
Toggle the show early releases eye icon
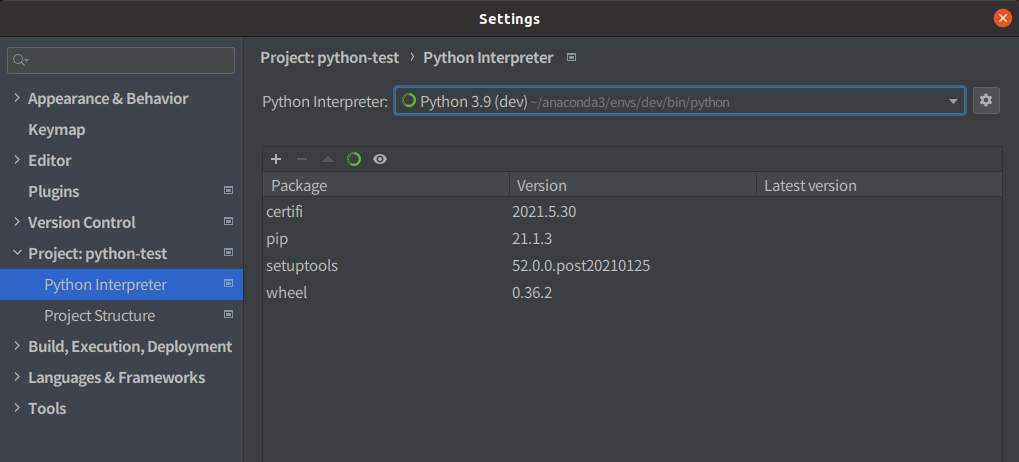click(380, 159)
